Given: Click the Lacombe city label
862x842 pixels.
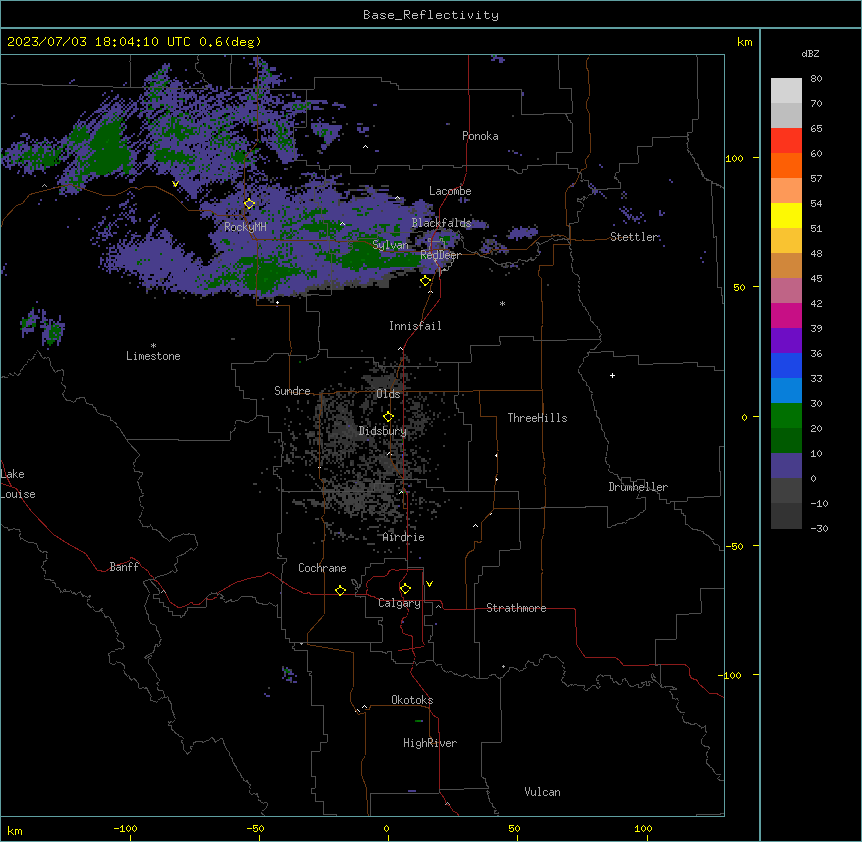Looking at the screenshot, I should (450, 191).
